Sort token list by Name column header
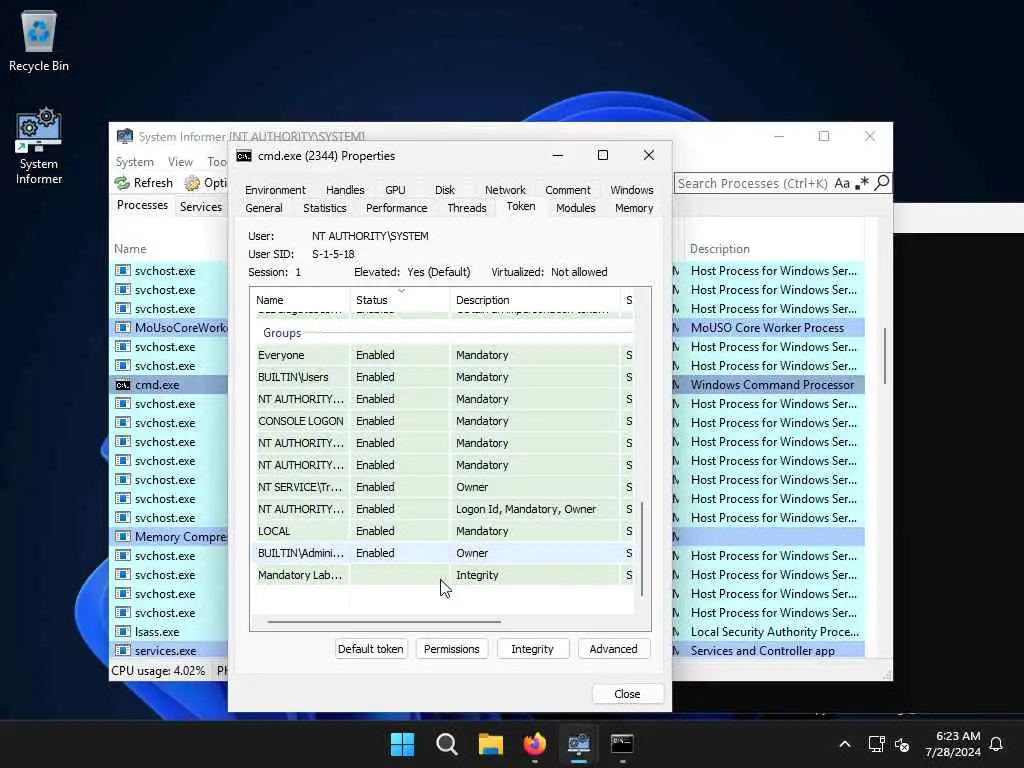This screenshot has height=768, width=1024. click(x=300, y=300)
